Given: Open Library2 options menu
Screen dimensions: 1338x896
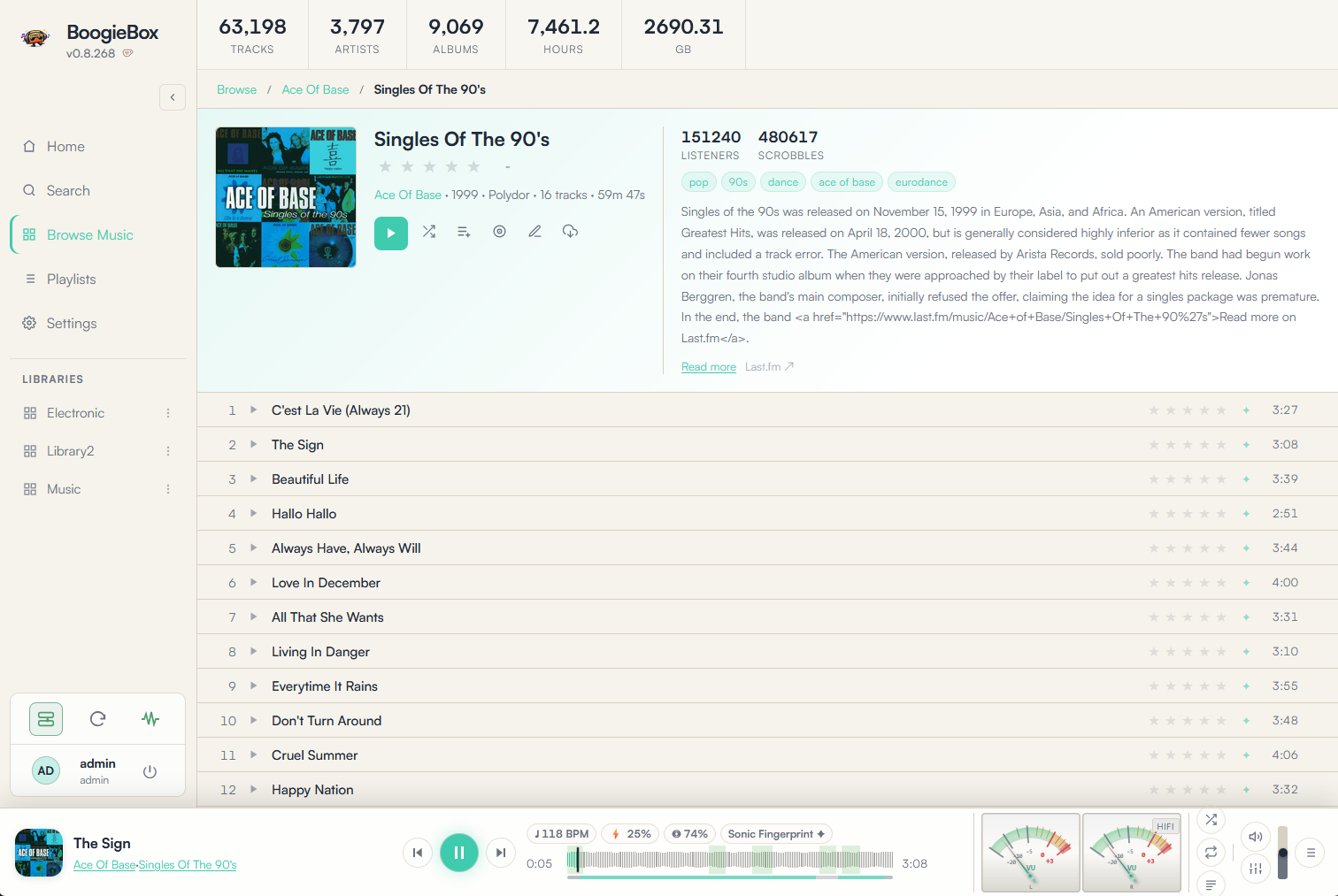Looking at the screenshot, I should pos(168,451).
